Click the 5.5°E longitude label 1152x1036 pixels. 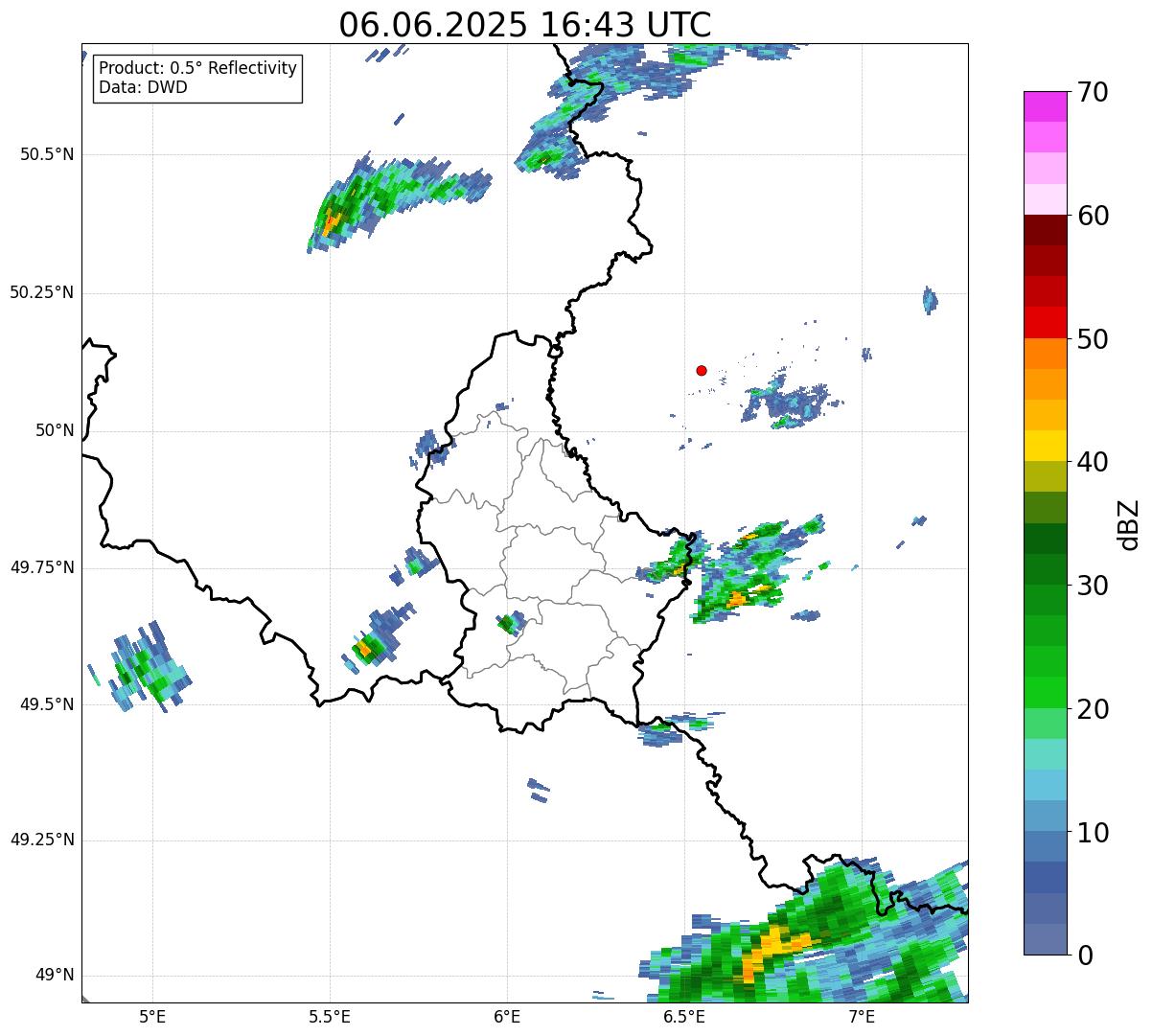point(330,1016)
